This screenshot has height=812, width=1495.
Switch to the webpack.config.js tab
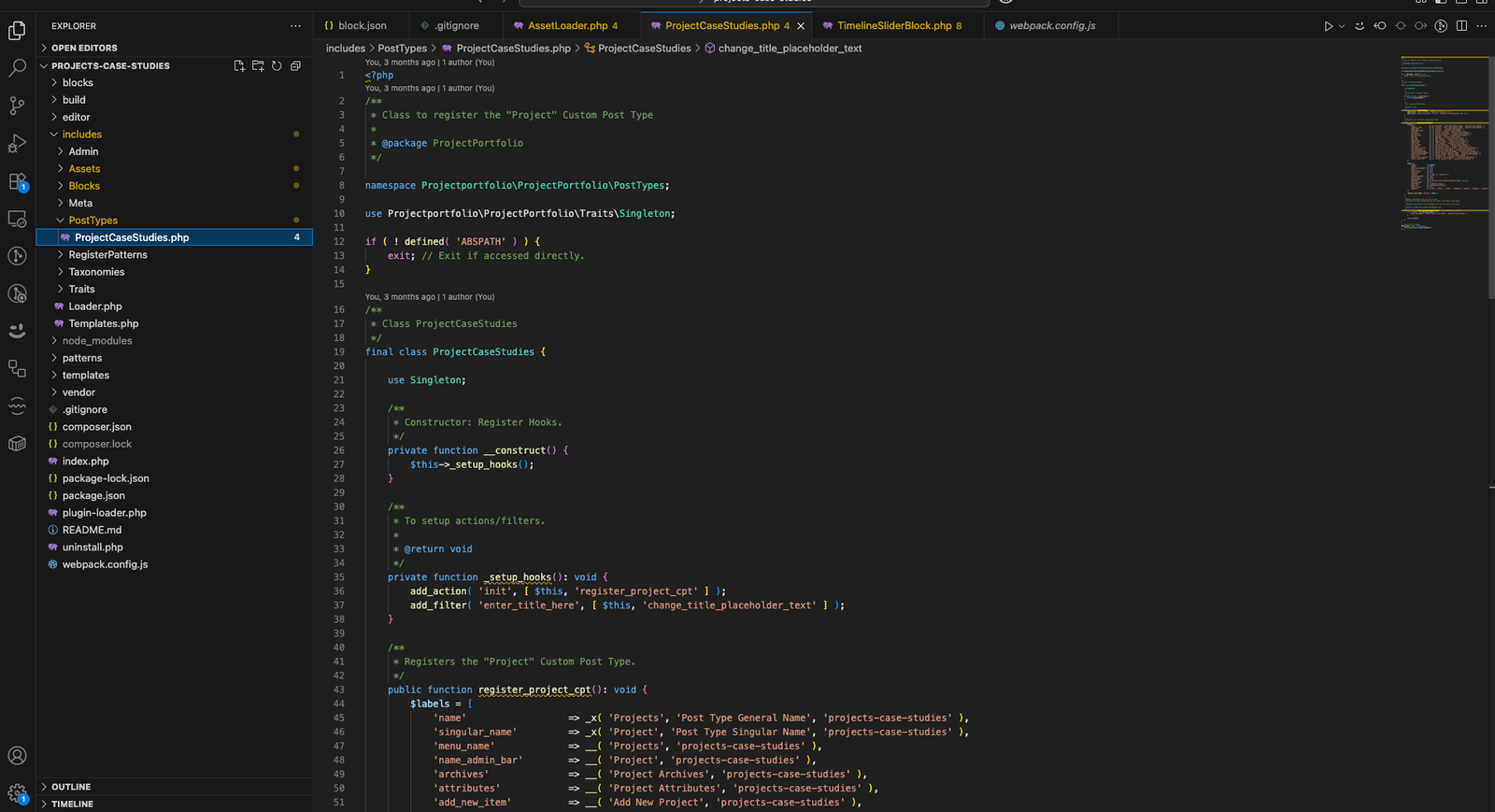1052,26
